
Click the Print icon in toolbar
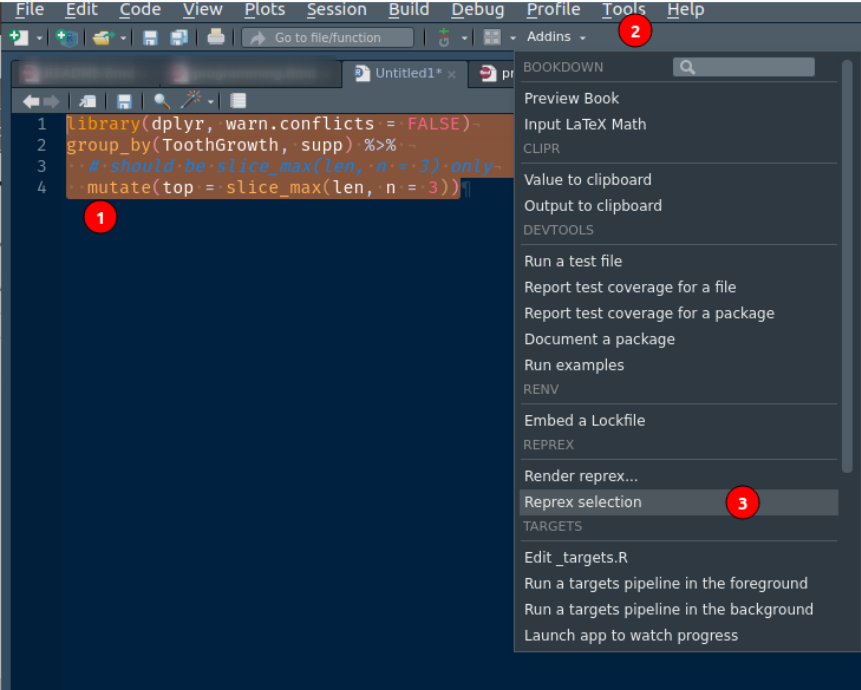click(216, 37)
